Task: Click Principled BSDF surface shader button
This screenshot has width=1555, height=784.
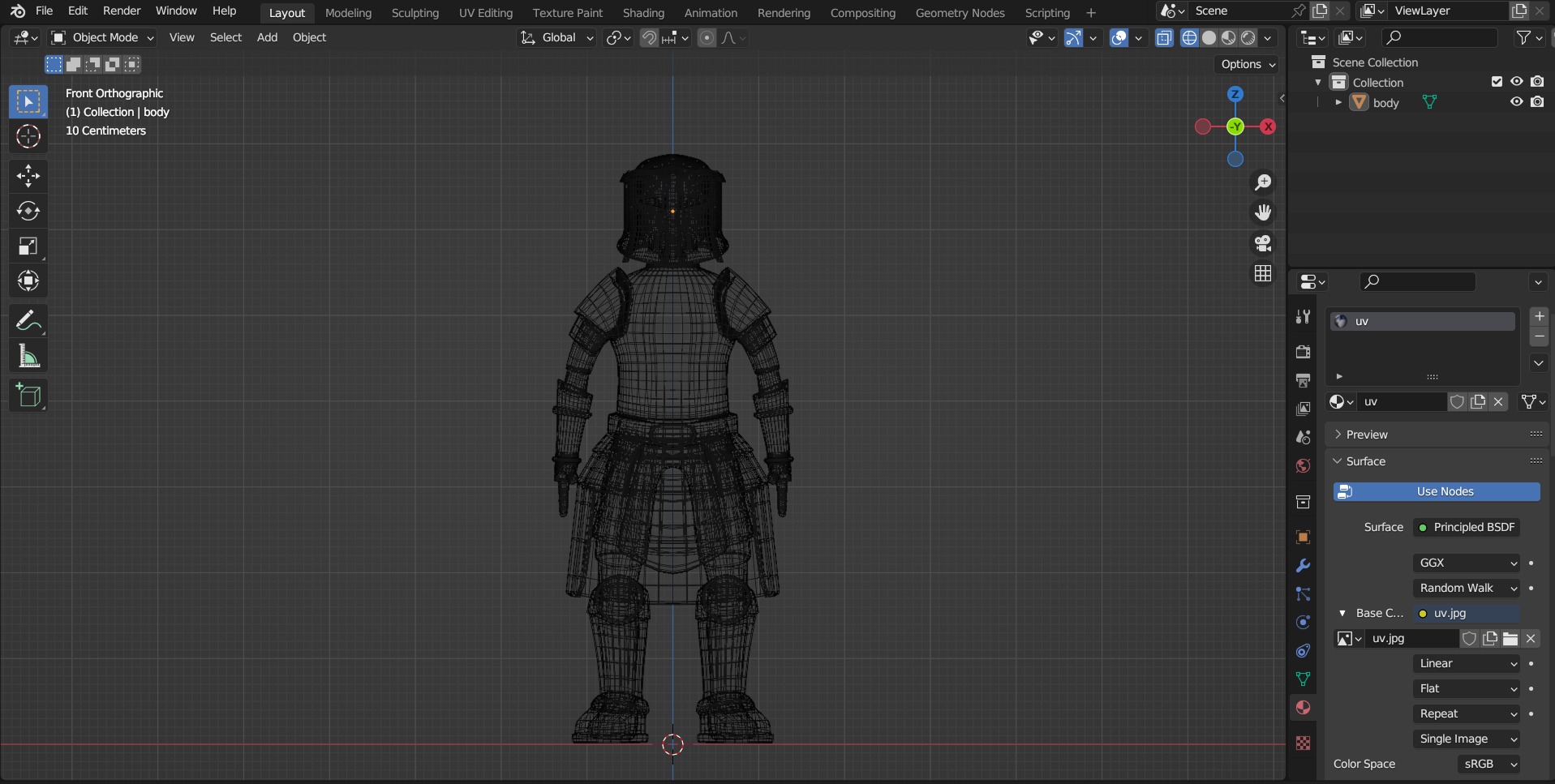Action: [x=1467, y=527]
